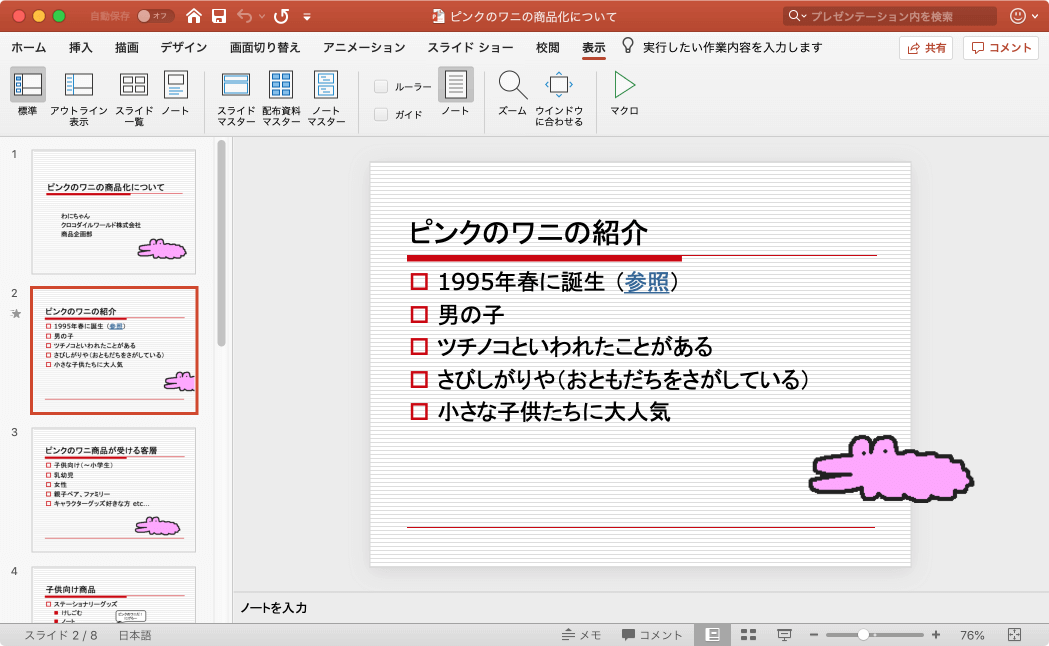Expand the search options dropdown arrow
The width and height of the screenshot is (1049, 646).
804,16
